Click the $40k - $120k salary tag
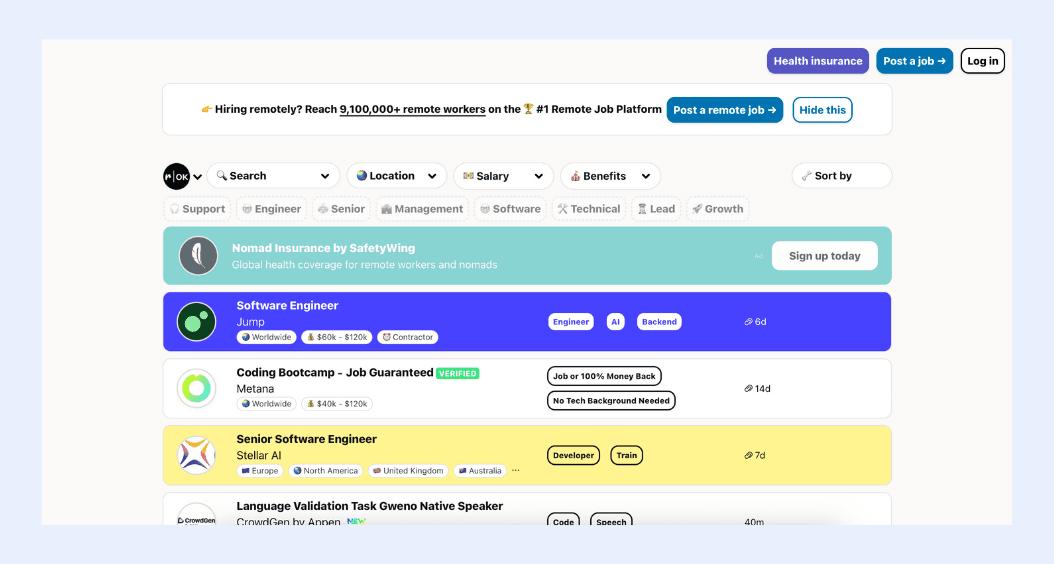1054x564 pixels. pyautogui.click(x=337, y=403)
